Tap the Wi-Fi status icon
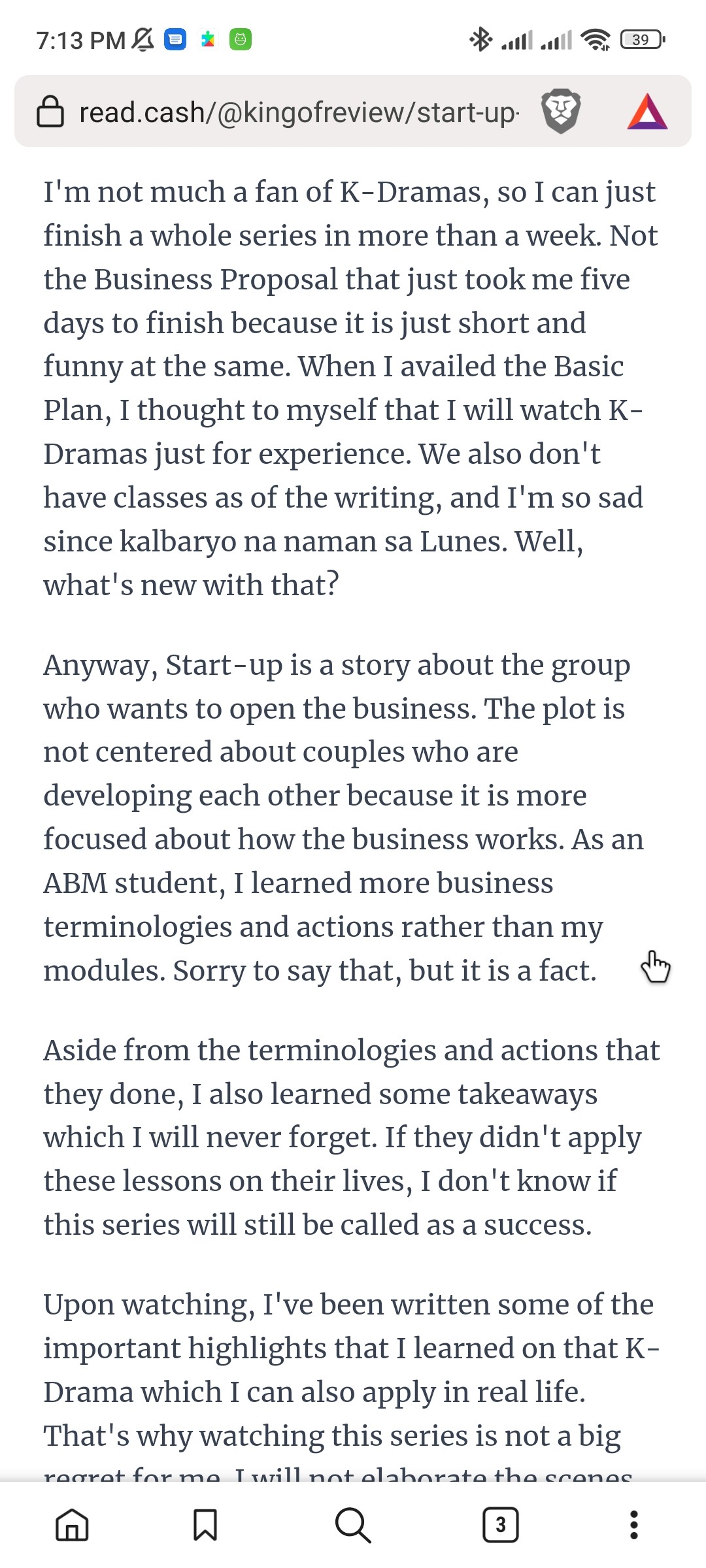 point(596,40)
